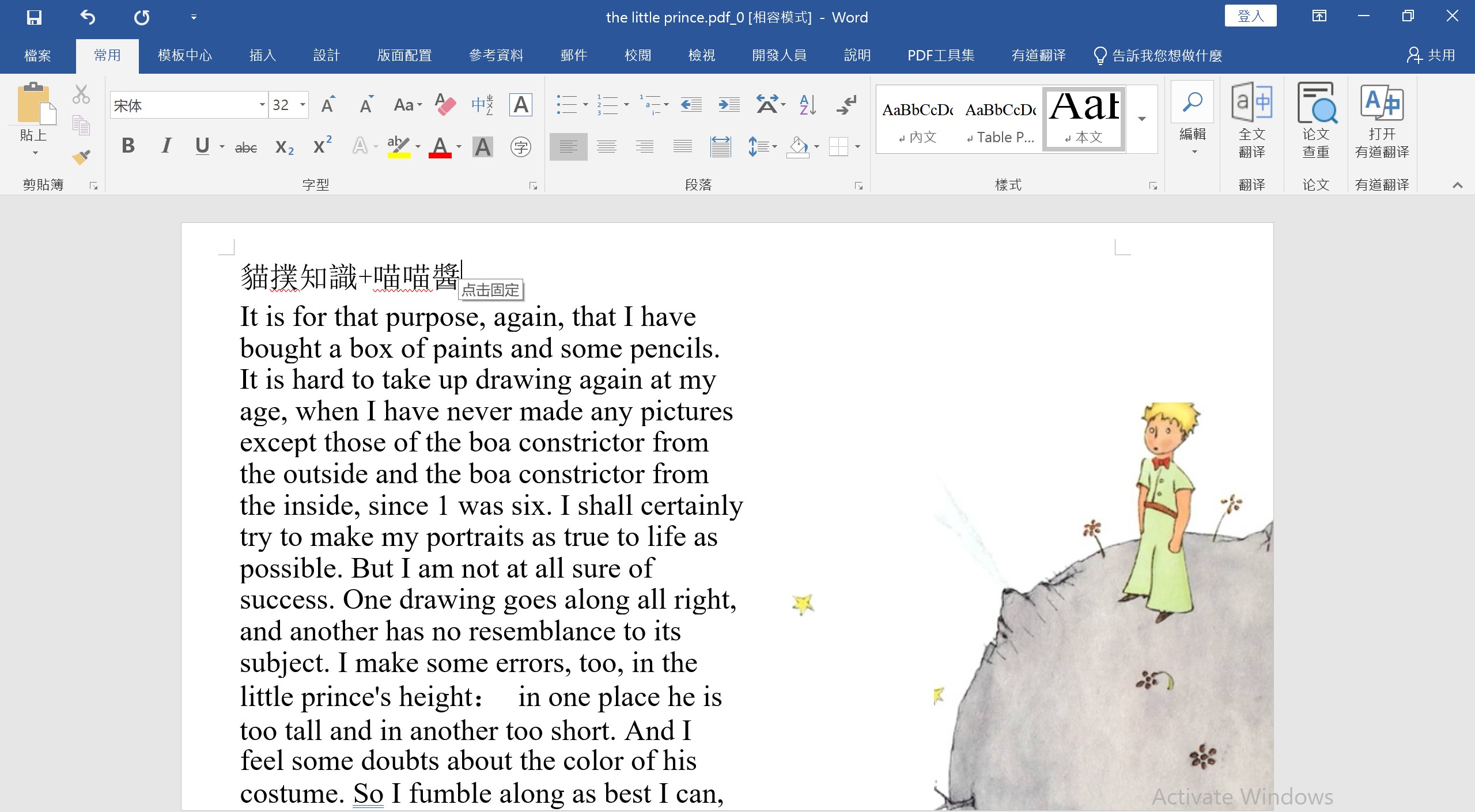
Task: Open the font color dropdown arrow
Action: [x=459, y=147]
